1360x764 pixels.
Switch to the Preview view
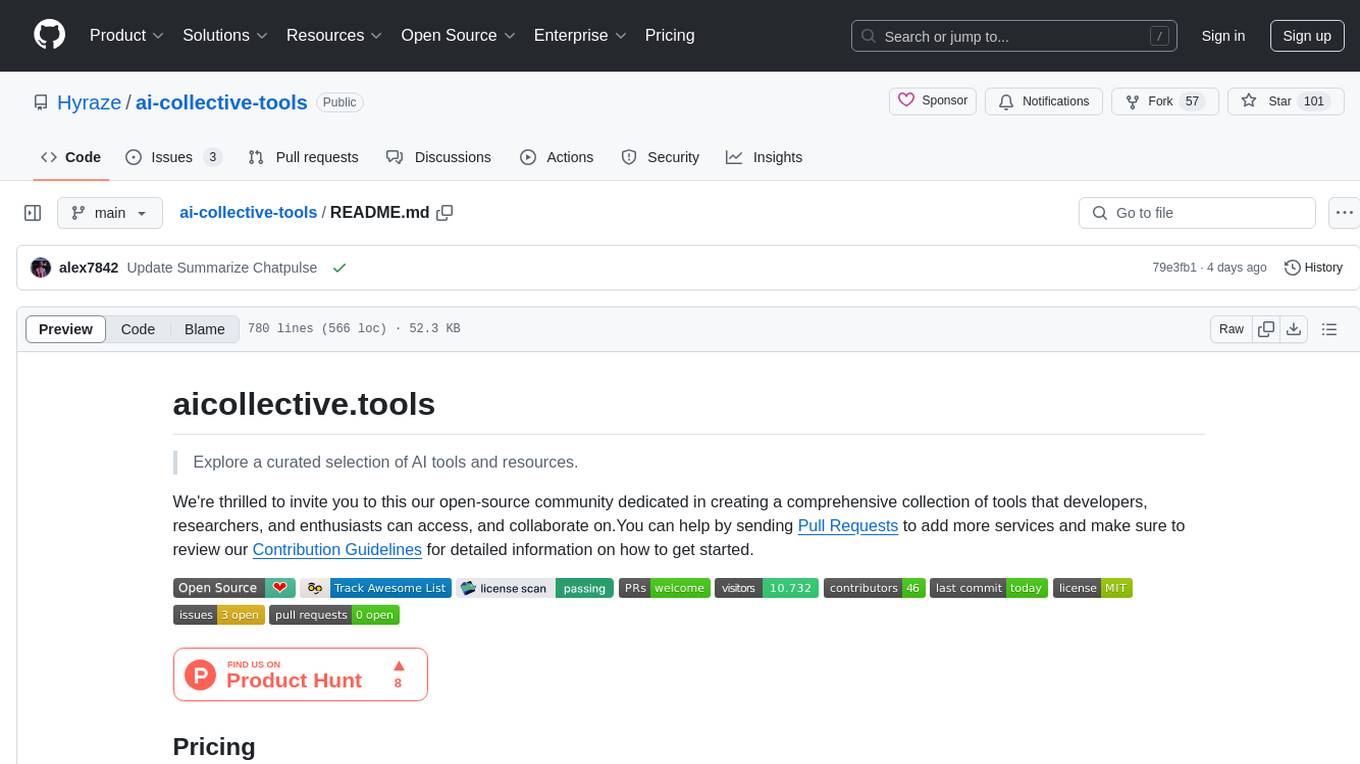click(66, 329)
